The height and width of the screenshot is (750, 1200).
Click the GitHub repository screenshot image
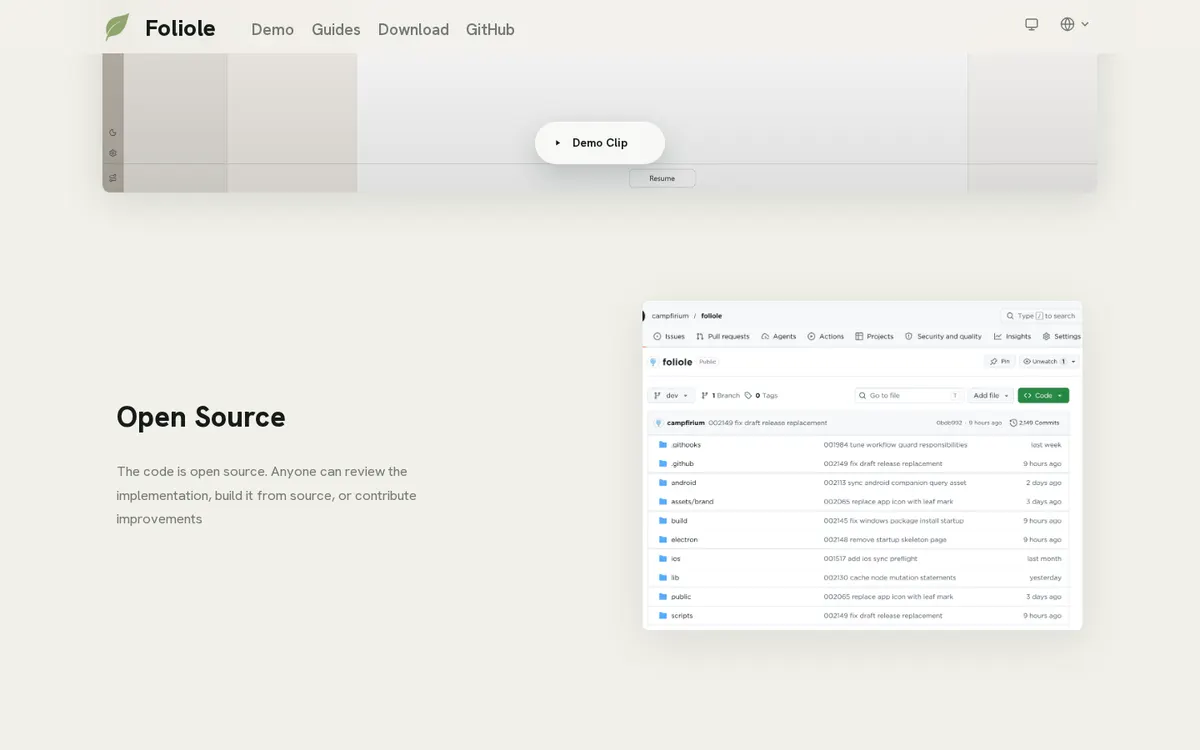pyautogui.click(x=862, y=465)
